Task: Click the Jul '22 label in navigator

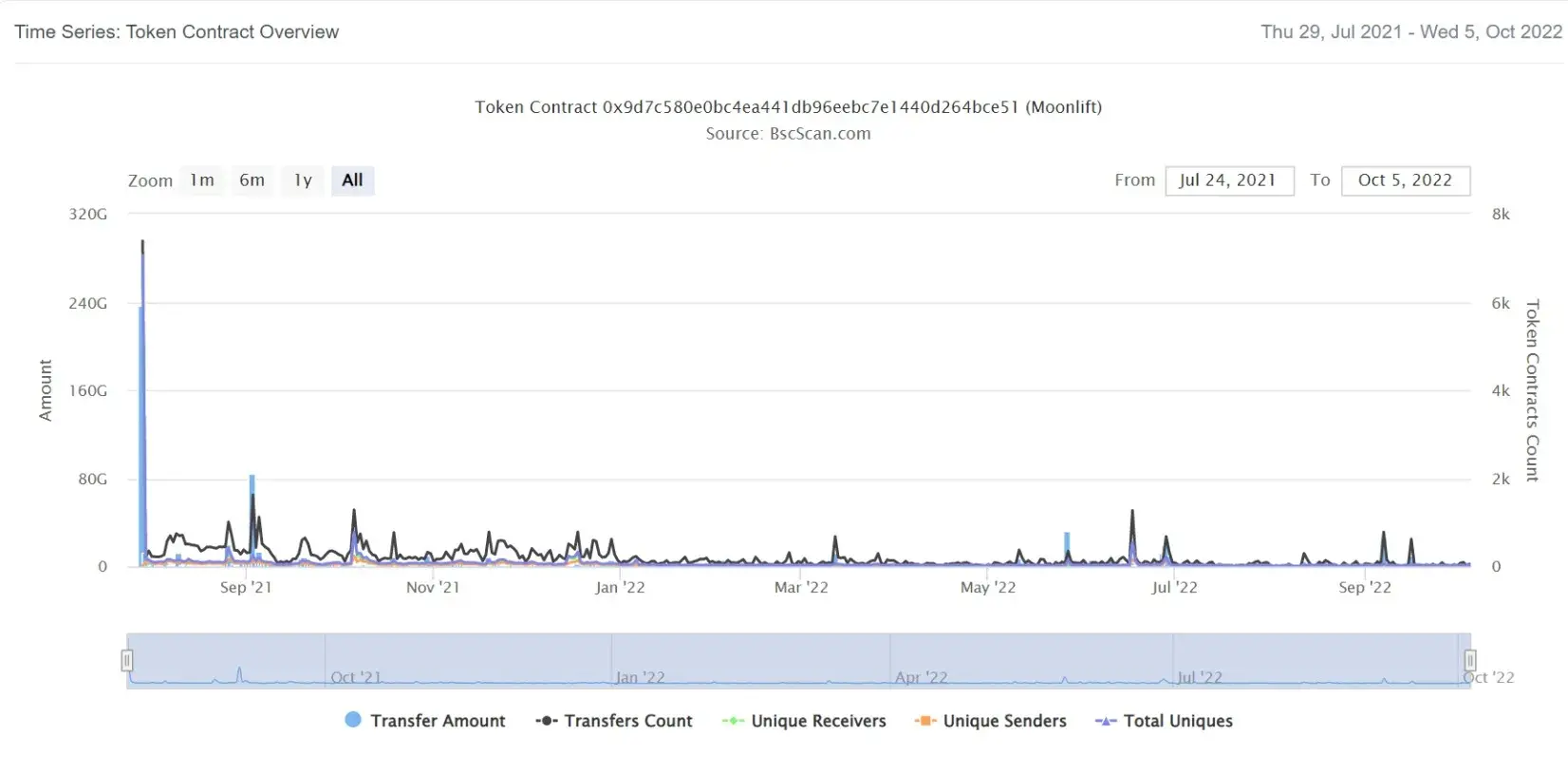Action: tap(1200, 677)
